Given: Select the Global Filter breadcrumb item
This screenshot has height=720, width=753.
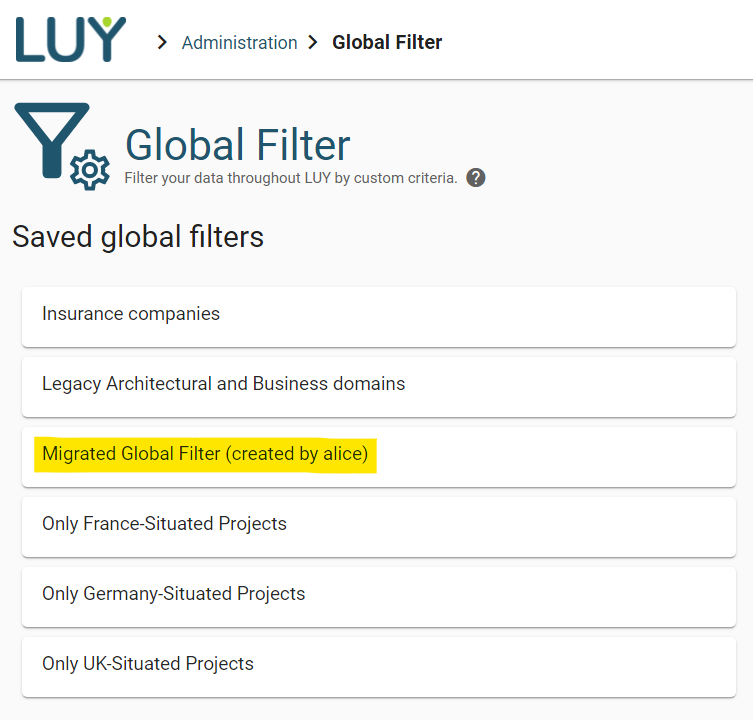Looking at the screenshot, I should [x=387, y=42].
